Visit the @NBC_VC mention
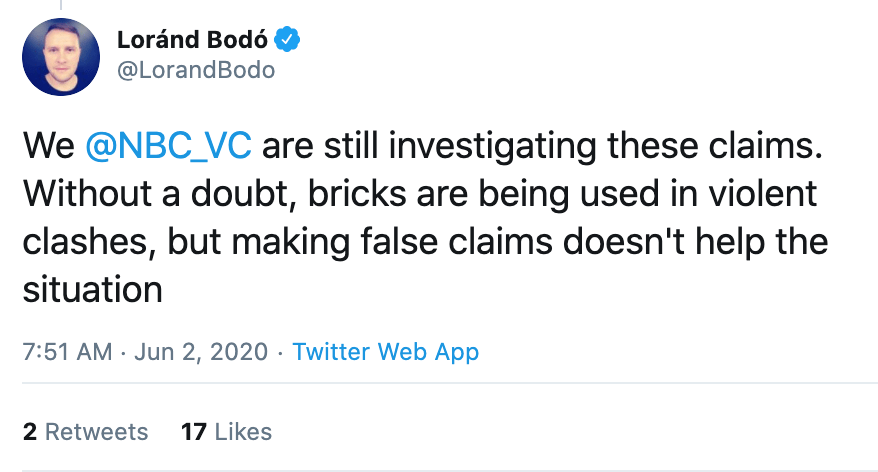This screenshot has width=878, height=472. pyautogui.click(x=169, y=146)
